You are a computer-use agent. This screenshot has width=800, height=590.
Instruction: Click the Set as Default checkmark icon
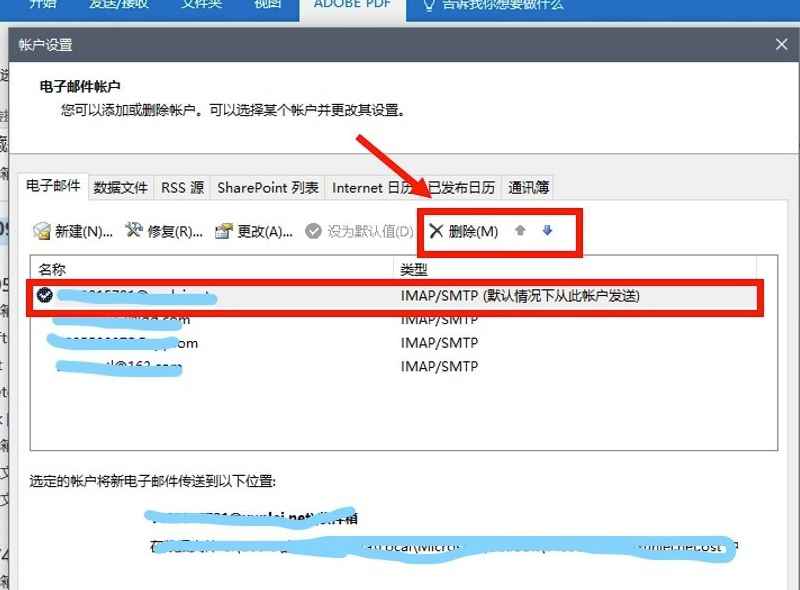point(313,231)
